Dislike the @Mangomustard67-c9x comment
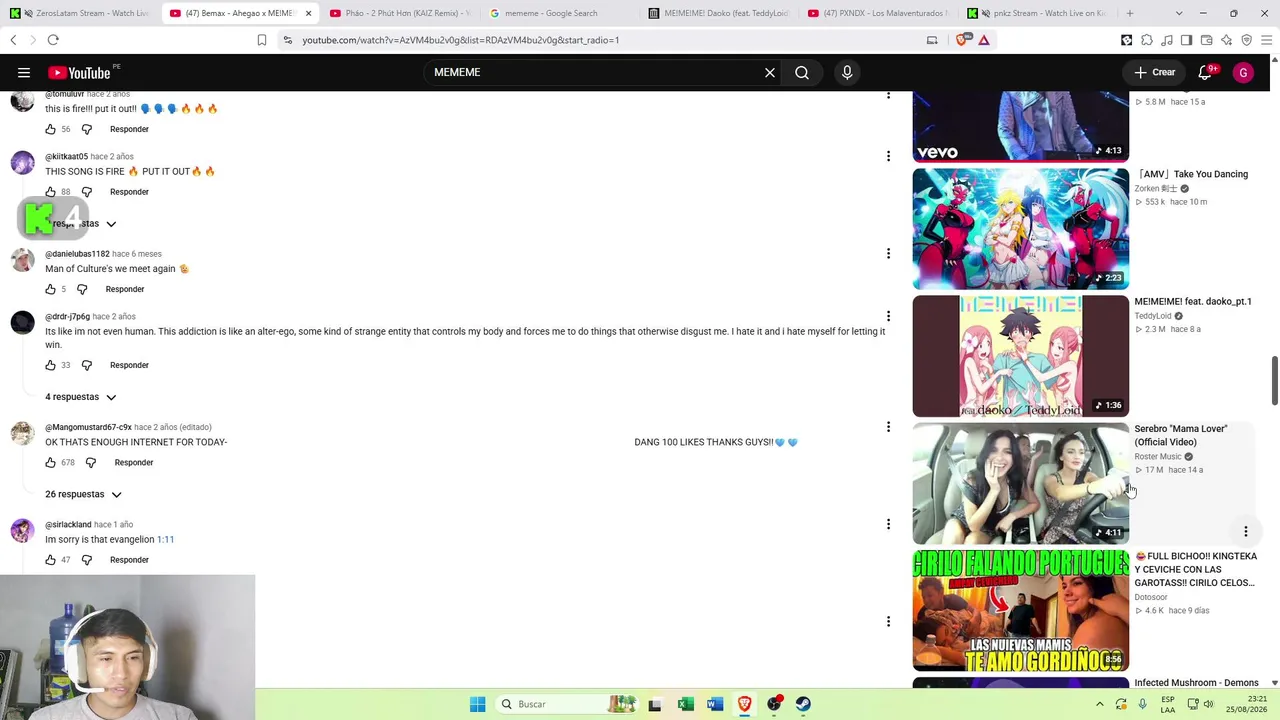 coord(91,463)
